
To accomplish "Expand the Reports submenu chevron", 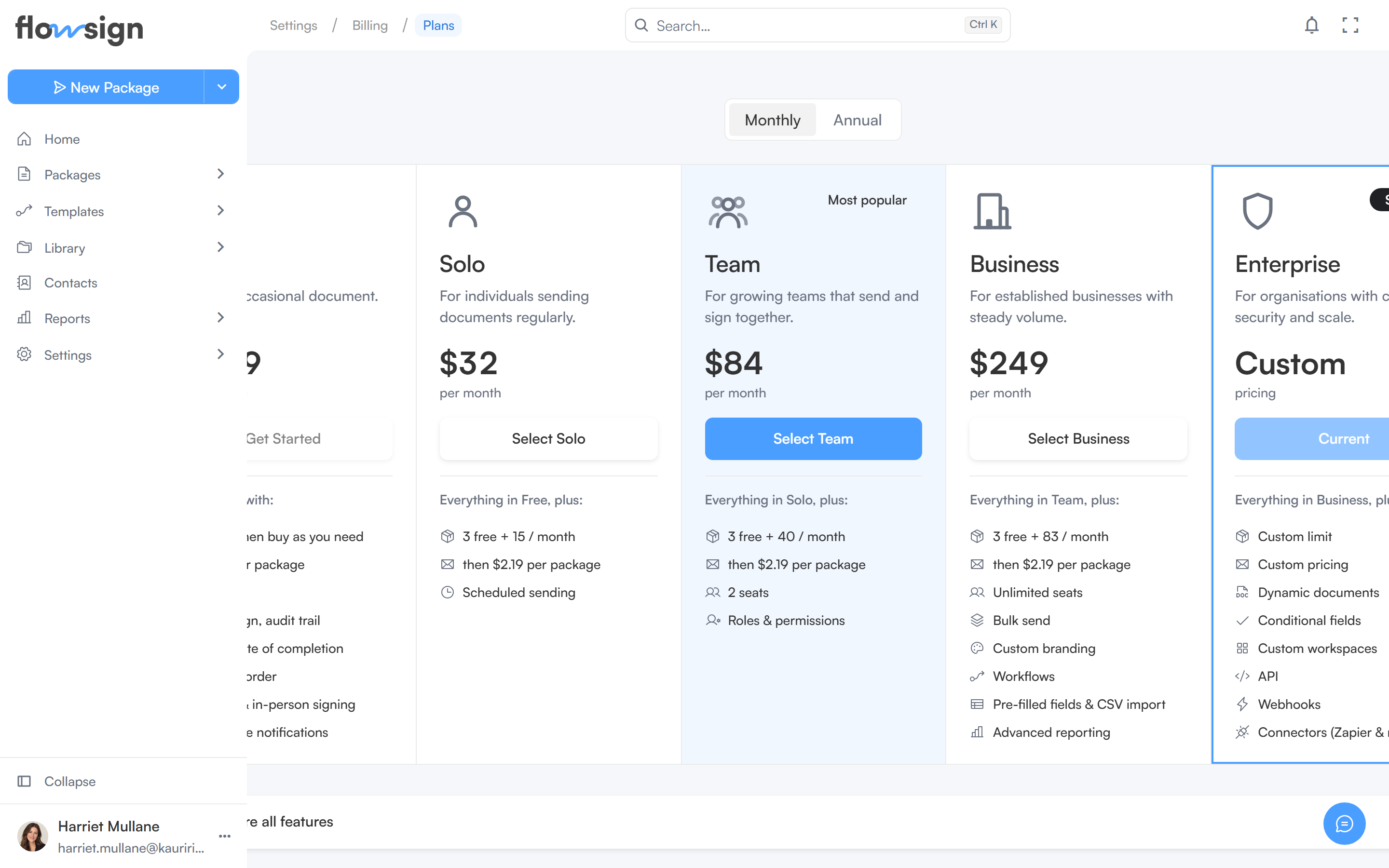I will (x=220, y=317).
